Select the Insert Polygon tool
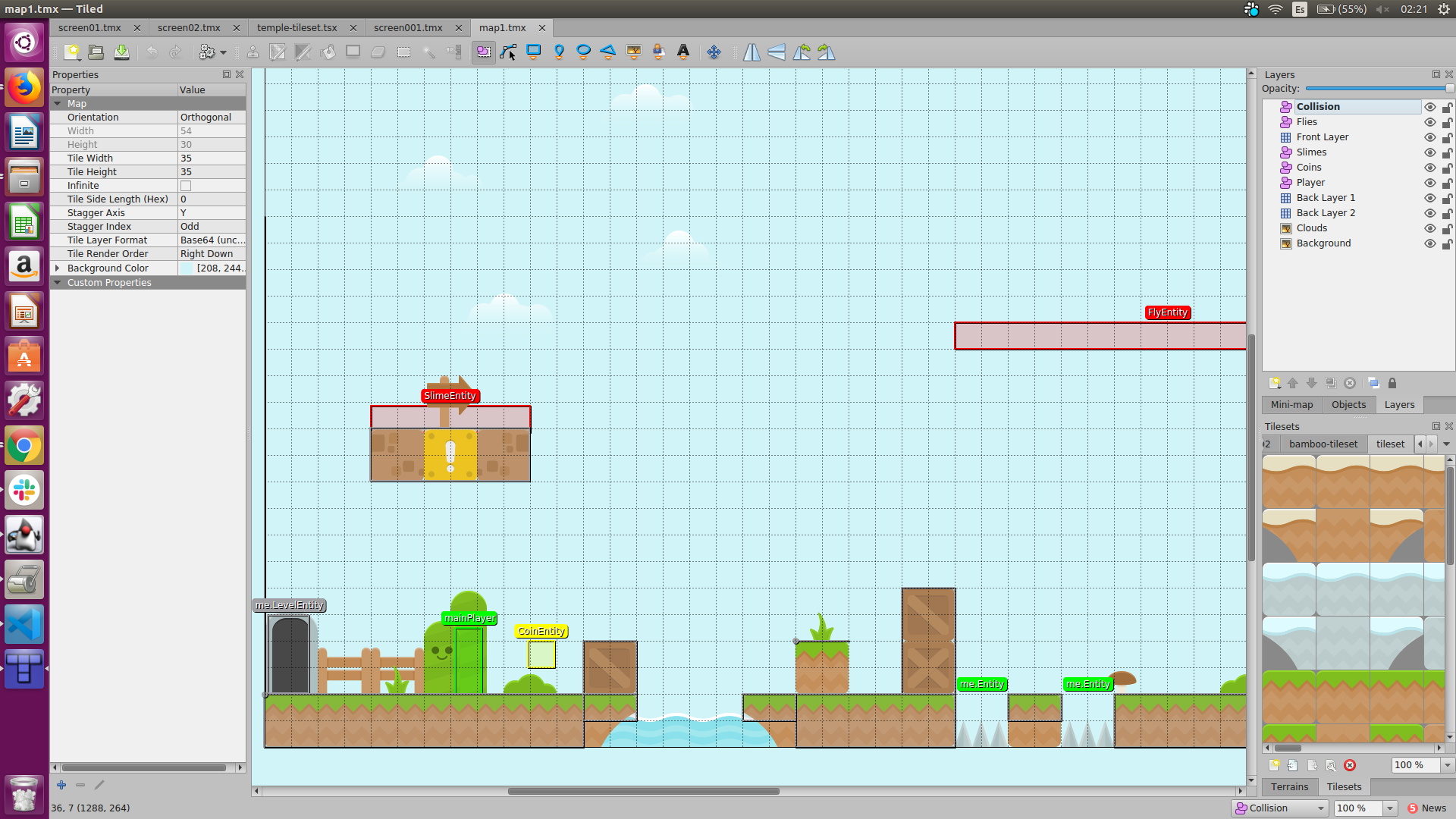Image resolution: width=1456 pixels, height=819 pixels. coord(609,52)
